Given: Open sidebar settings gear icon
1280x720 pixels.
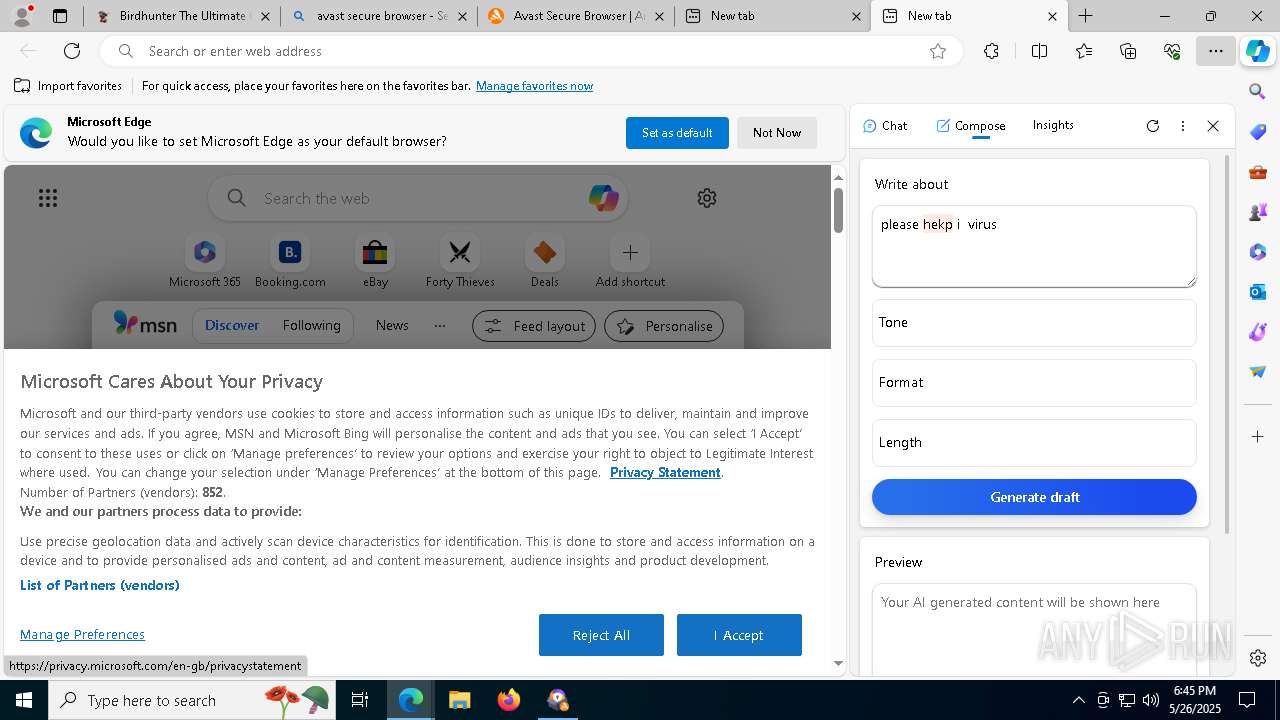Looking at the screenshot, I should click(1258, 658).
